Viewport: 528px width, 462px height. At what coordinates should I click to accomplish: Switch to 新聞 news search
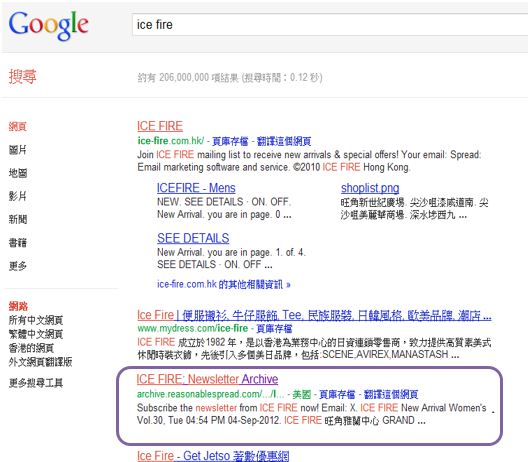coord(18,220)
